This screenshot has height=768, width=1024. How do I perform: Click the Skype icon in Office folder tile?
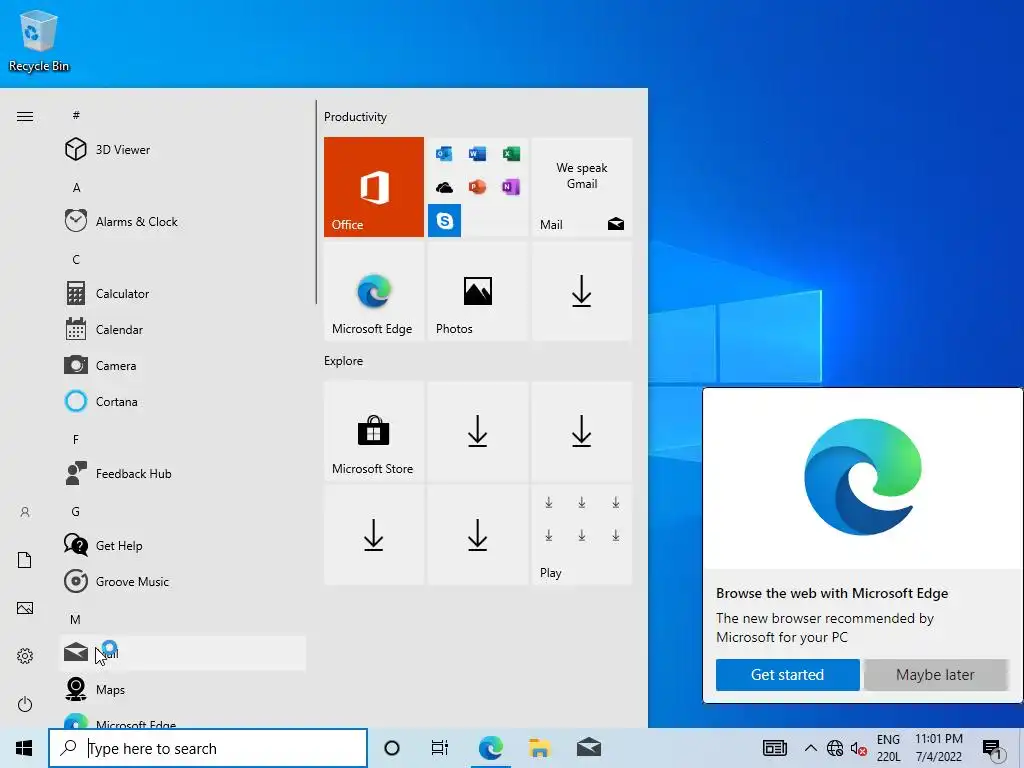(444, 220)
